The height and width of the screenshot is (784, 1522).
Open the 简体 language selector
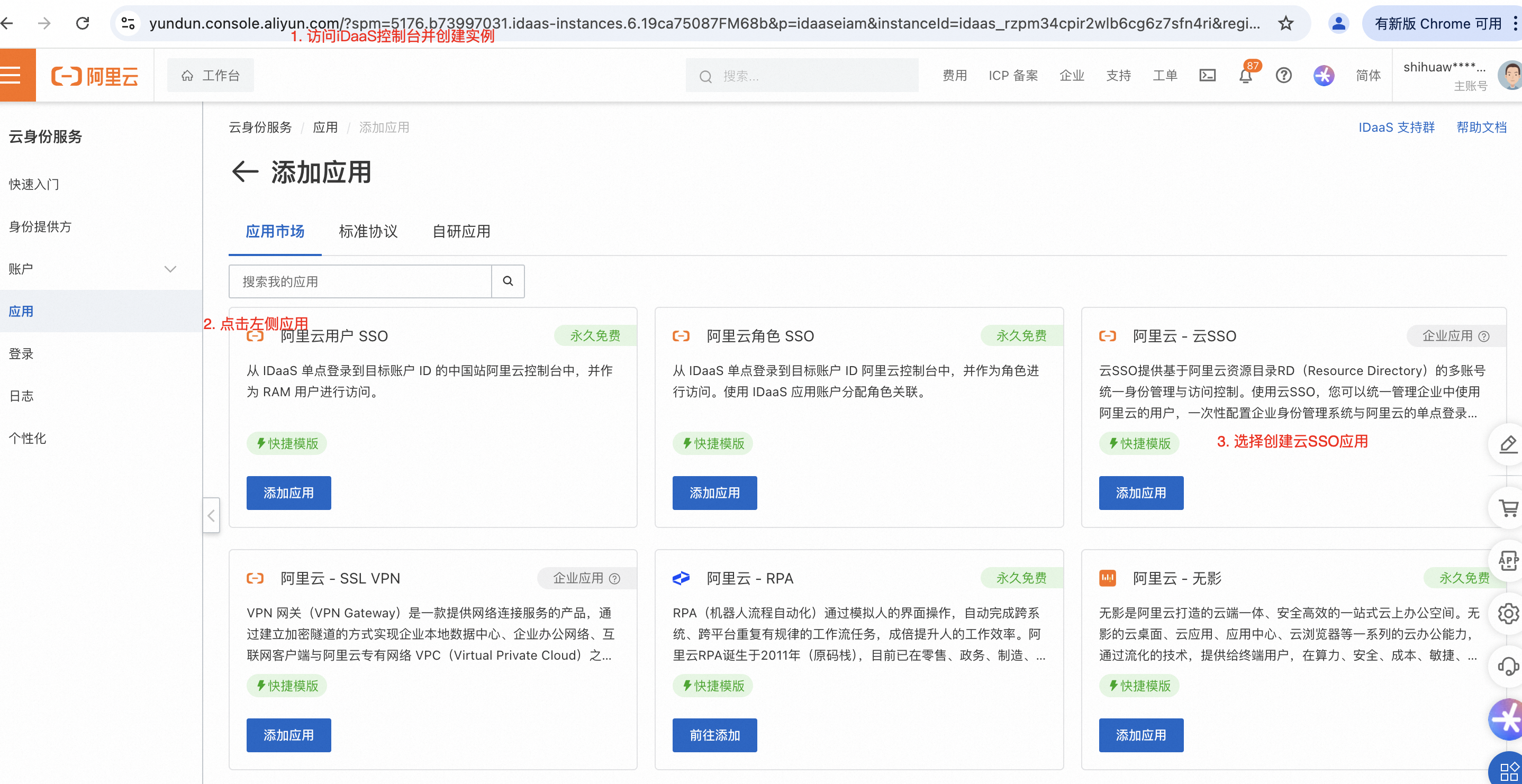click(1368, 76)
